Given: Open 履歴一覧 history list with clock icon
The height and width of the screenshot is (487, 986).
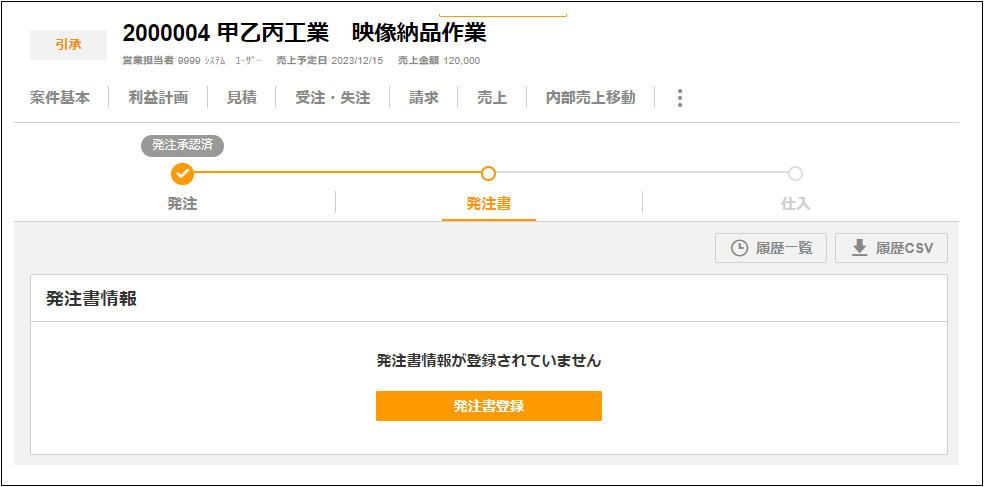Looking at the screenshot, I should click(770, 248).
